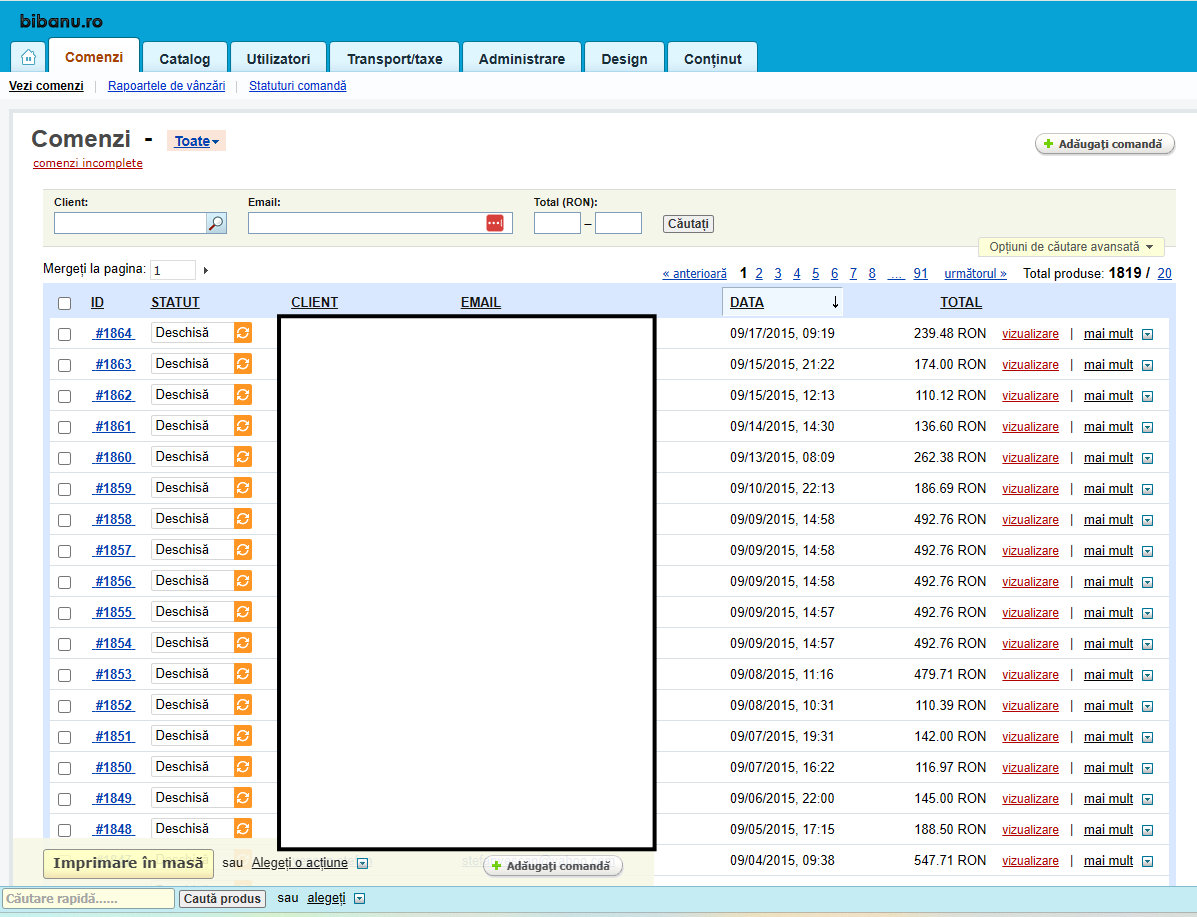Check the box for order #1864

[65, 334]
